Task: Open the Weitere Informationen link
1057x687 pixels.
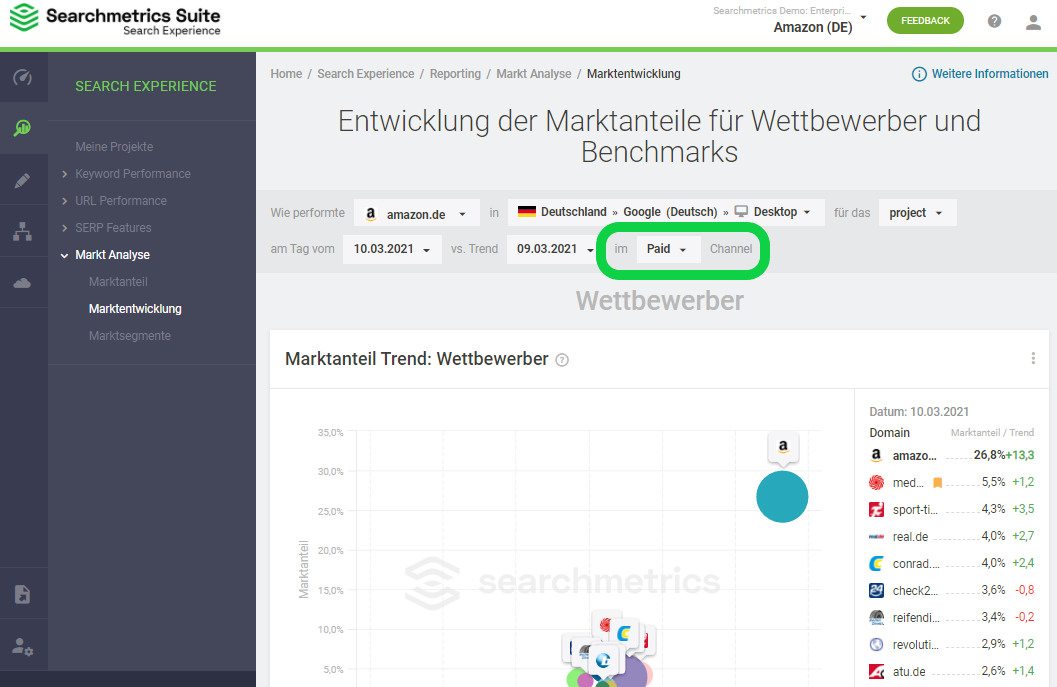Action: 990,74
